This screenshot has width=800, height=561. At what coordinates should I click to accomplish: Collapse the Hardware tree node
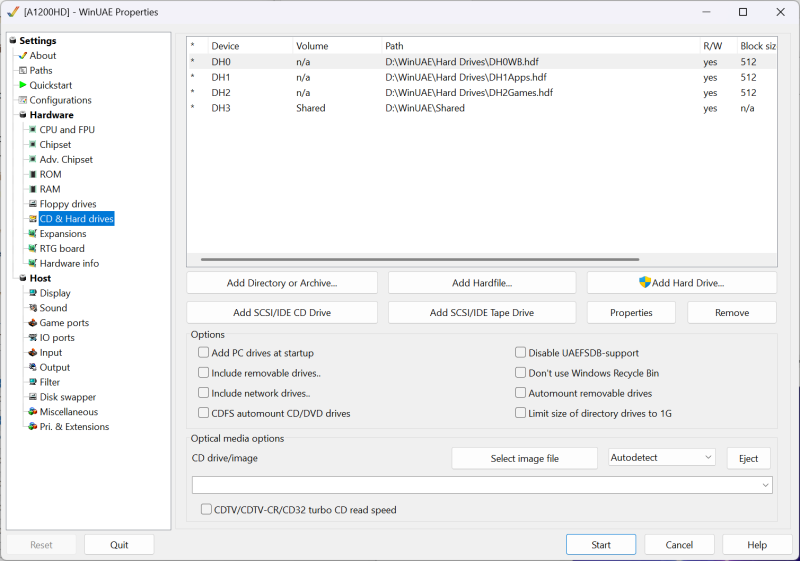point(23,115)
